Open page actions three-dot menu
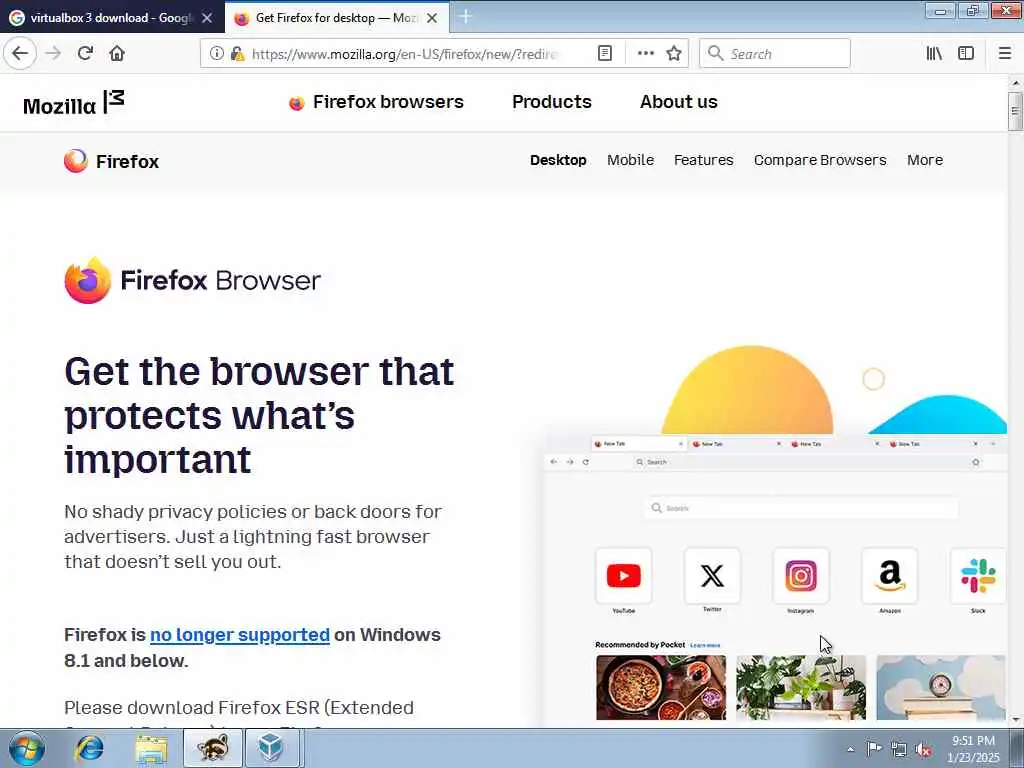 [x=645, y=54]
